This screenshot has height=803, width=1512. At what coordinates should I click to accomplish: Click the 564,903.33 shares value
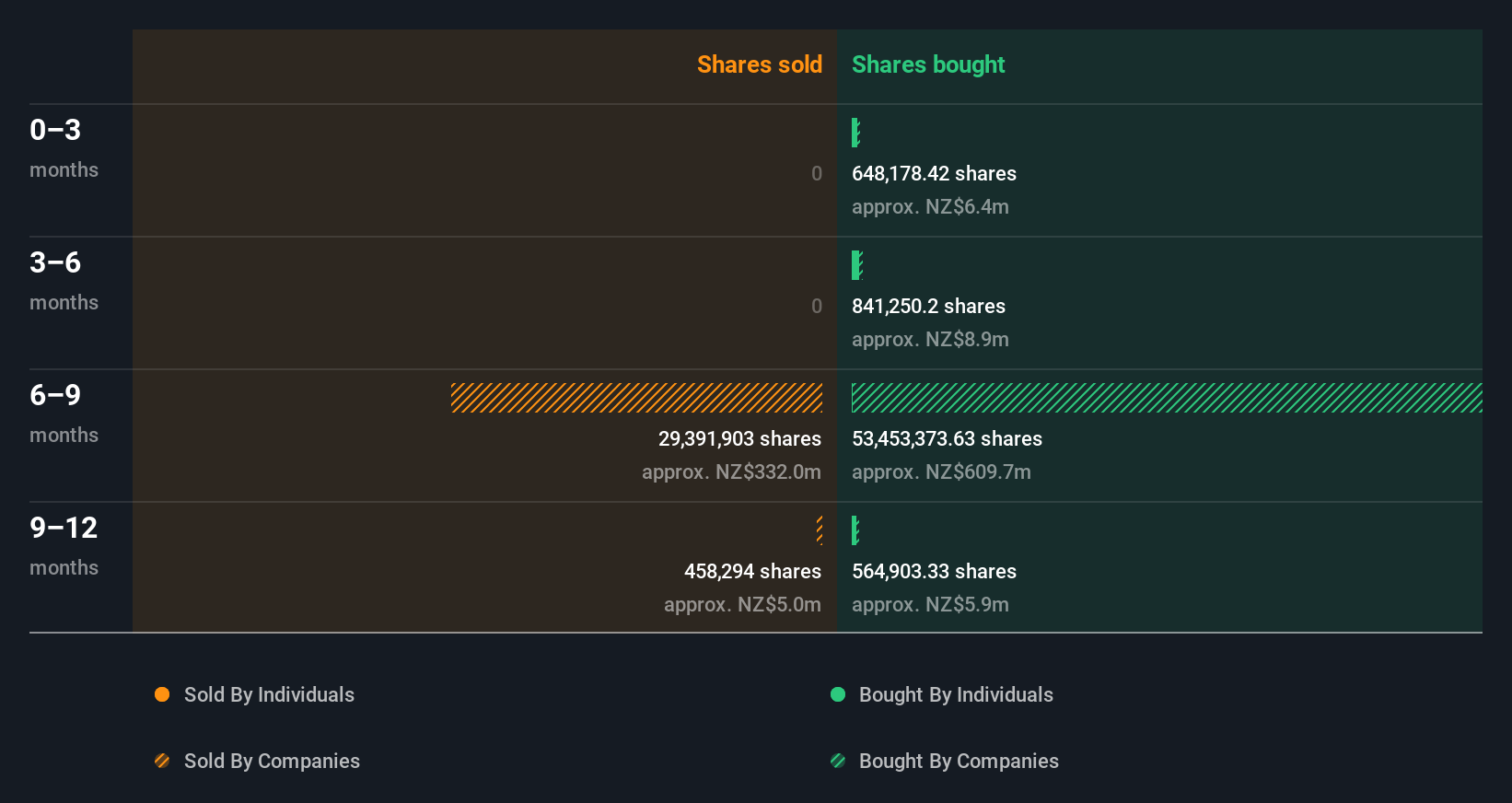coord(934,572)
